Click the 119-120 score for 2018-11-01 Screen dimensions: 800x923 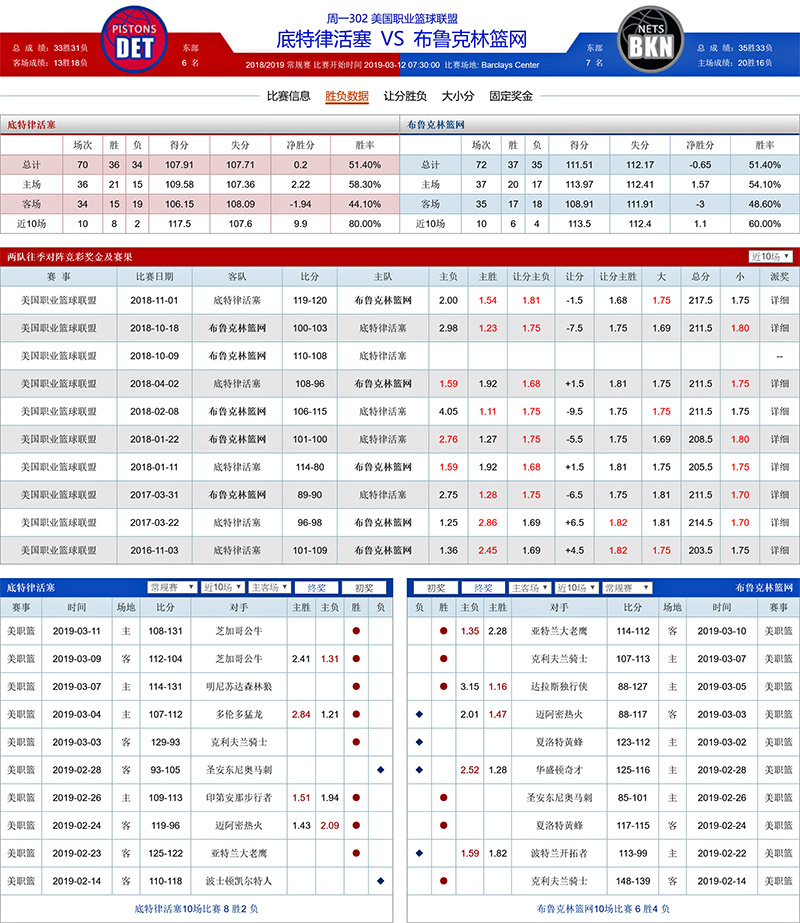click(x=310, y=300)
